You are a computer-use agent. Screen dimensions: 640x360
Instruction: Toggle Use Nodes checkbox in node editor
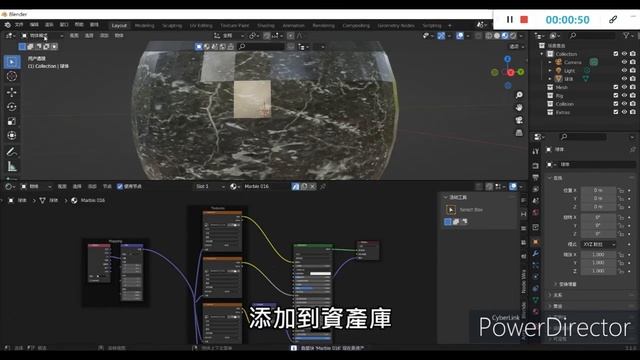pos(120,187)
